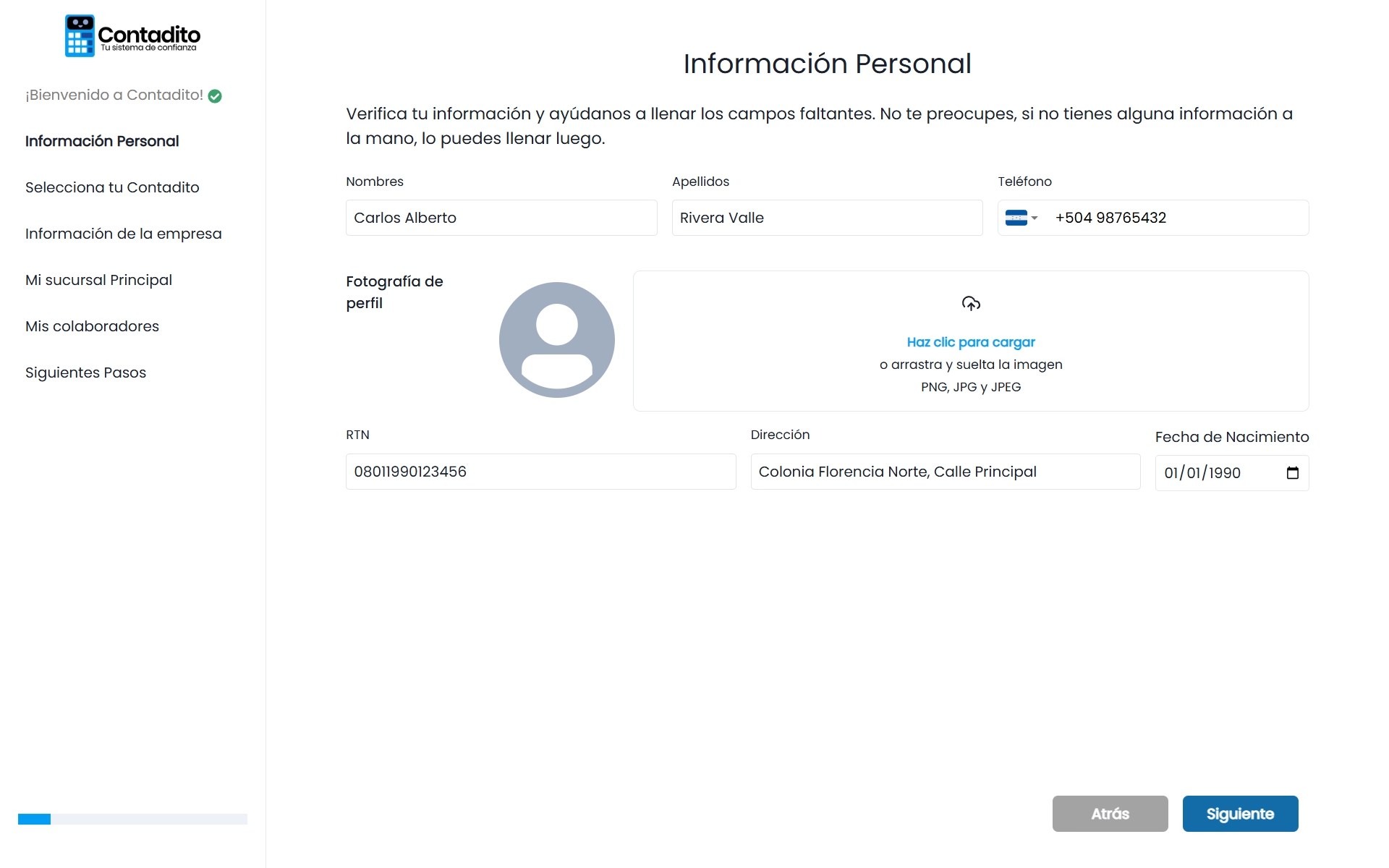Click the 'Dirección' field label
The image size is (1389, 868).
(x=780, y=435)
